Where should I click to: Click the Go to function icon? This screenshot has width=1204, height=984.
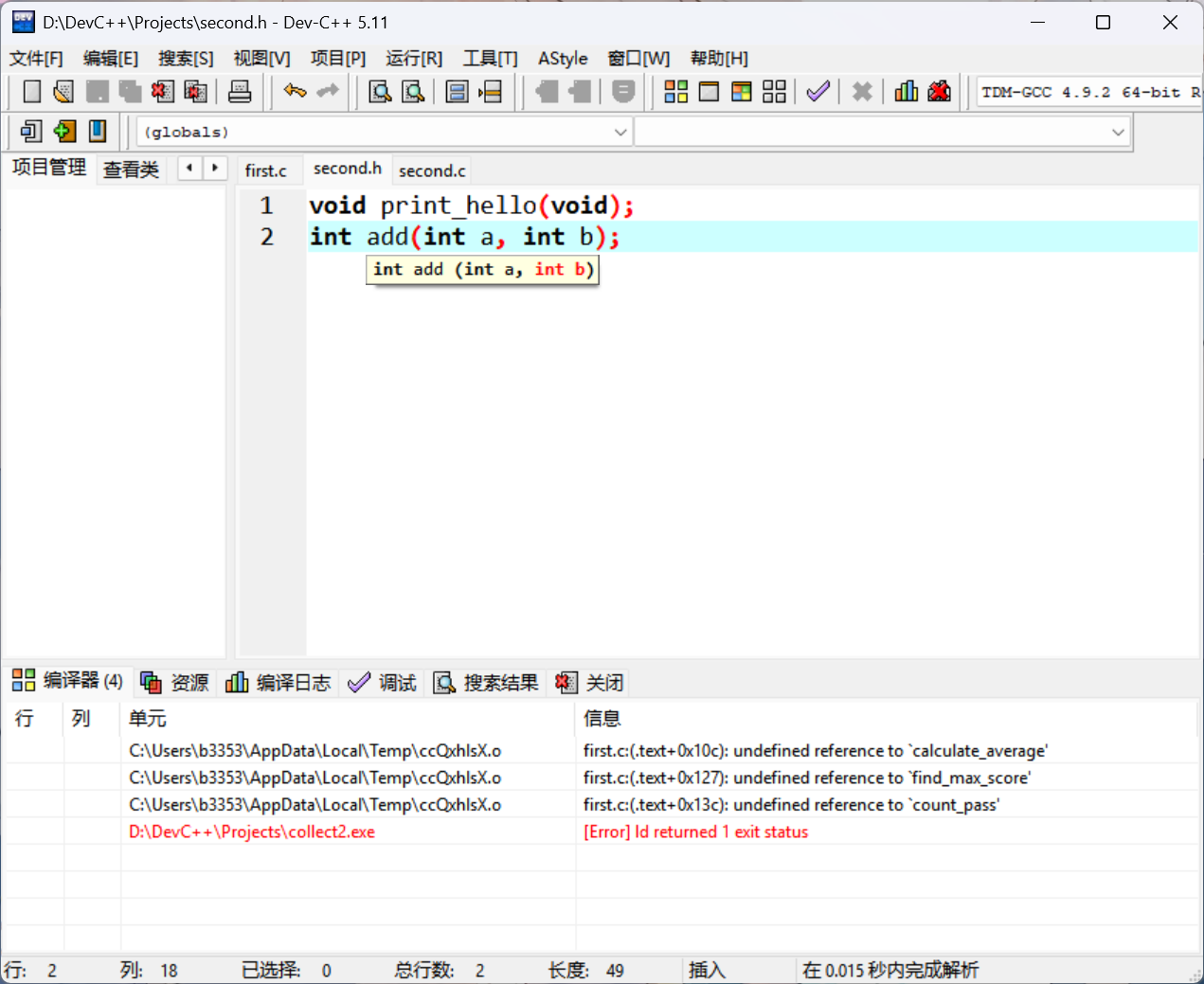click(x=458, y=92)
